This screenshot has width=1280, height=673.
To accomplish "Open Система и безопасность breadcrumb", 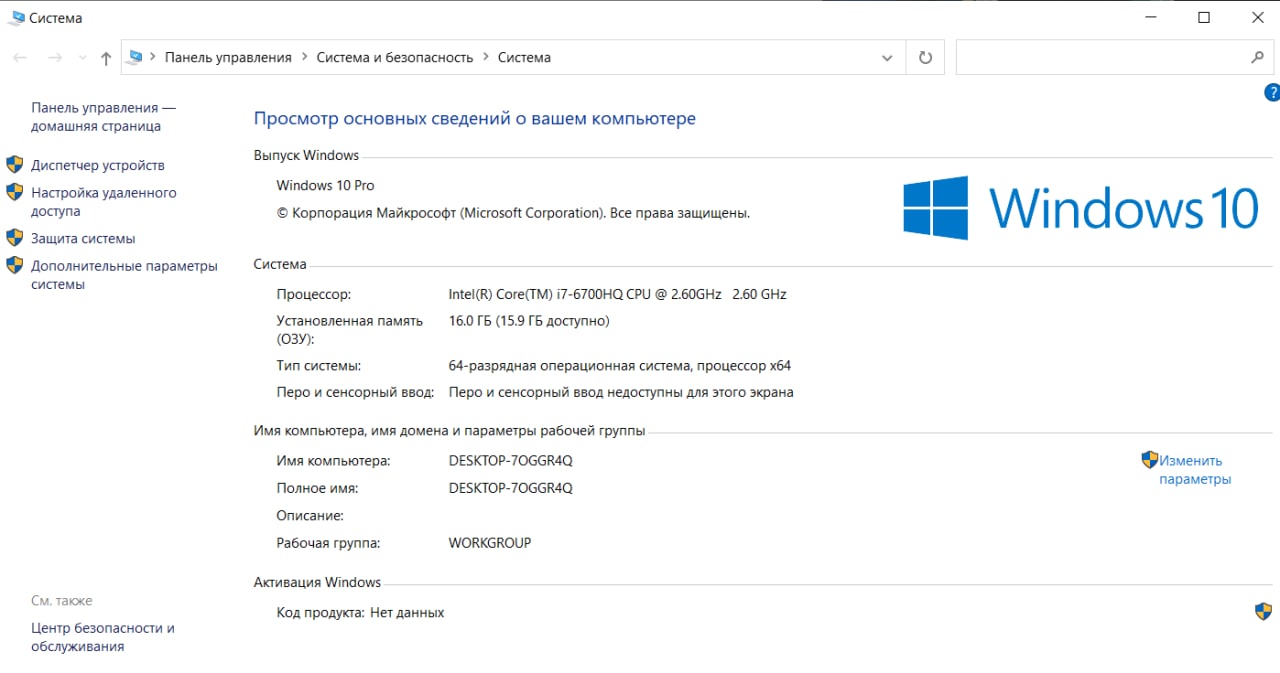I will coord(395,57).
